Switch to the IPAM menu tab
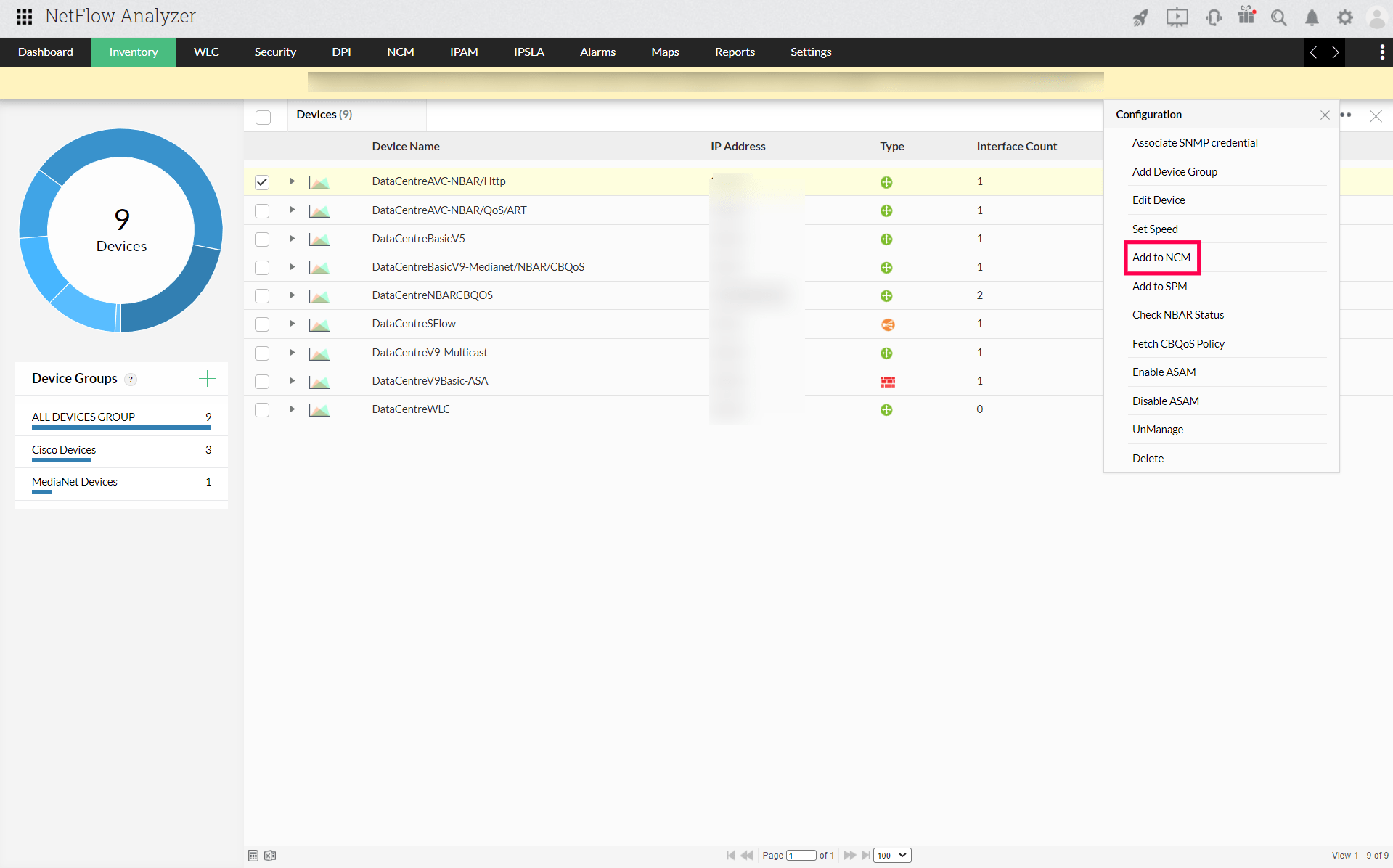 [464, 52]
